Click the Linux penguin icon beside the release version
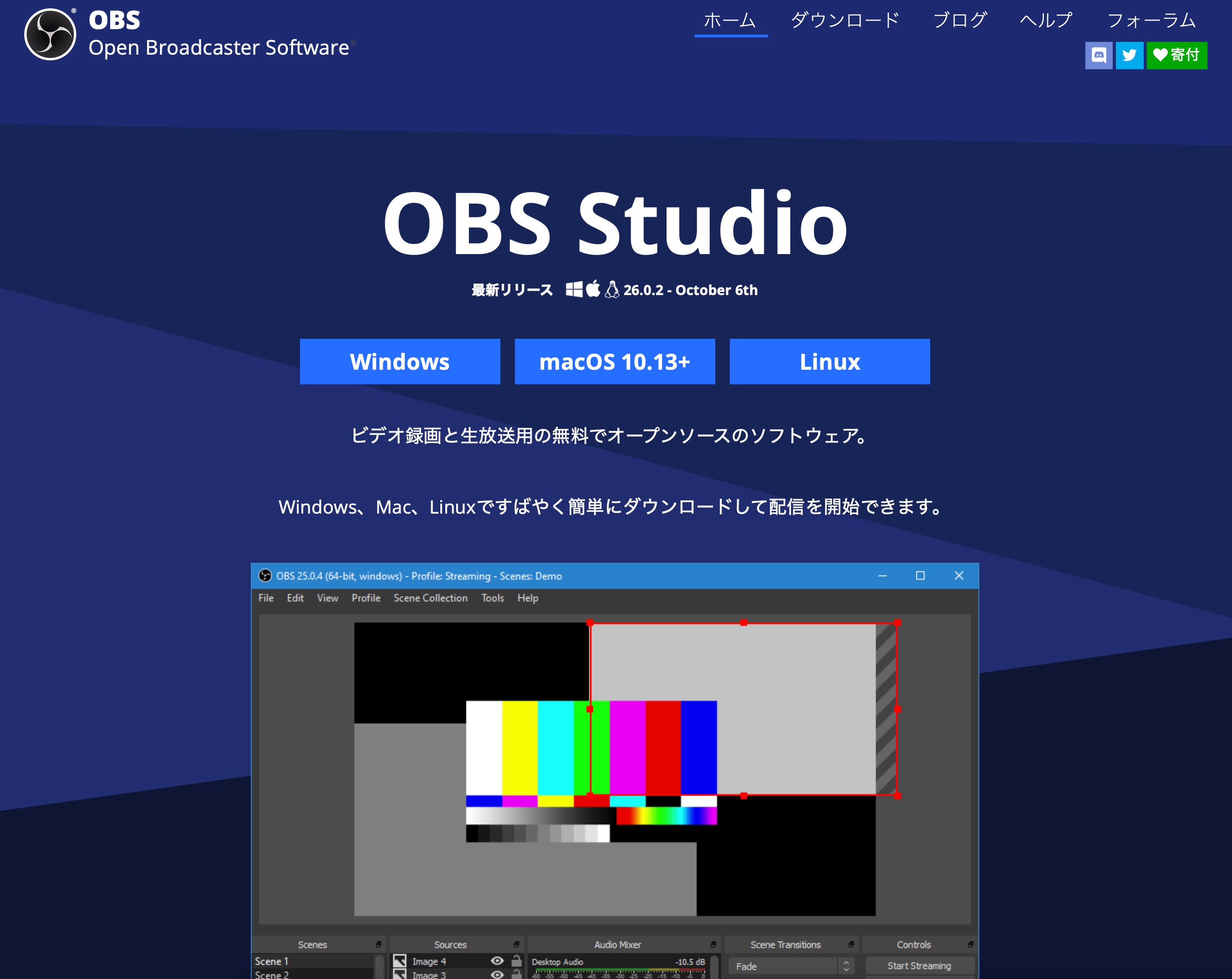This screenshot has height=979, width=1232. pos(612,290)
